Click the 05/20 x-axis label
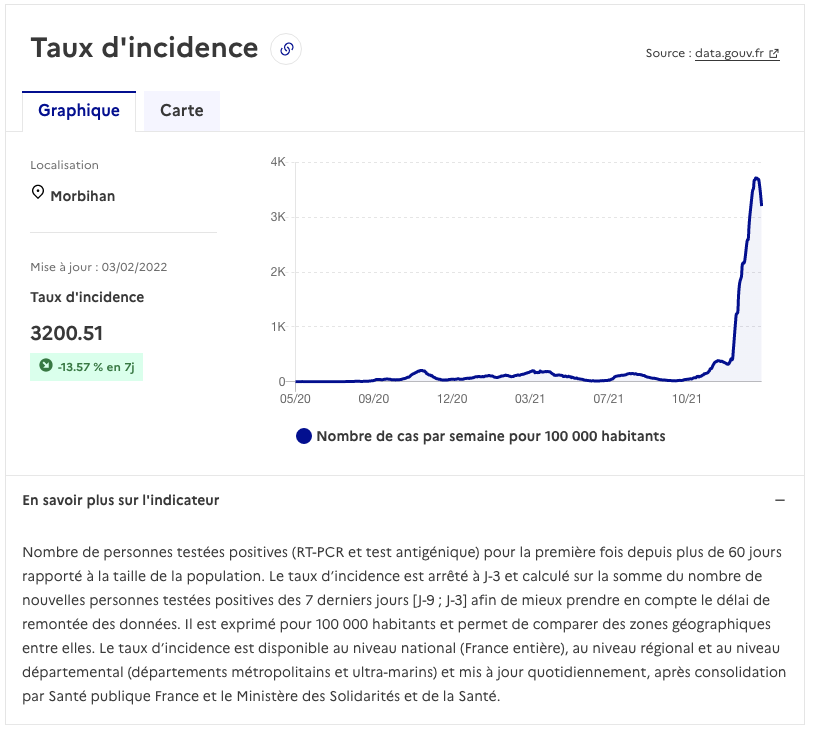The height and width of the screenshot is (734, 813). 295,399
